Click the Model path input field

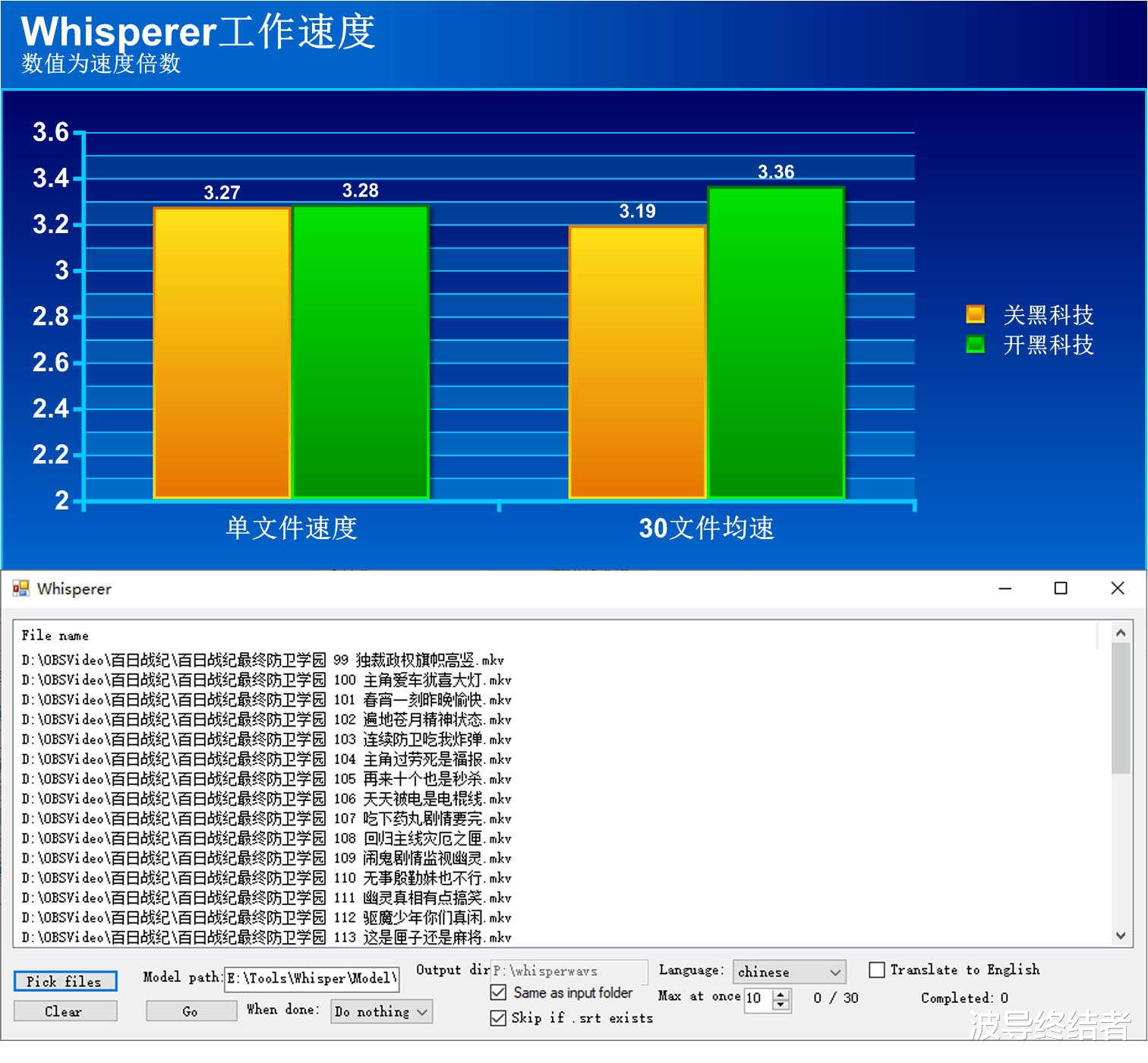(311, 978)
